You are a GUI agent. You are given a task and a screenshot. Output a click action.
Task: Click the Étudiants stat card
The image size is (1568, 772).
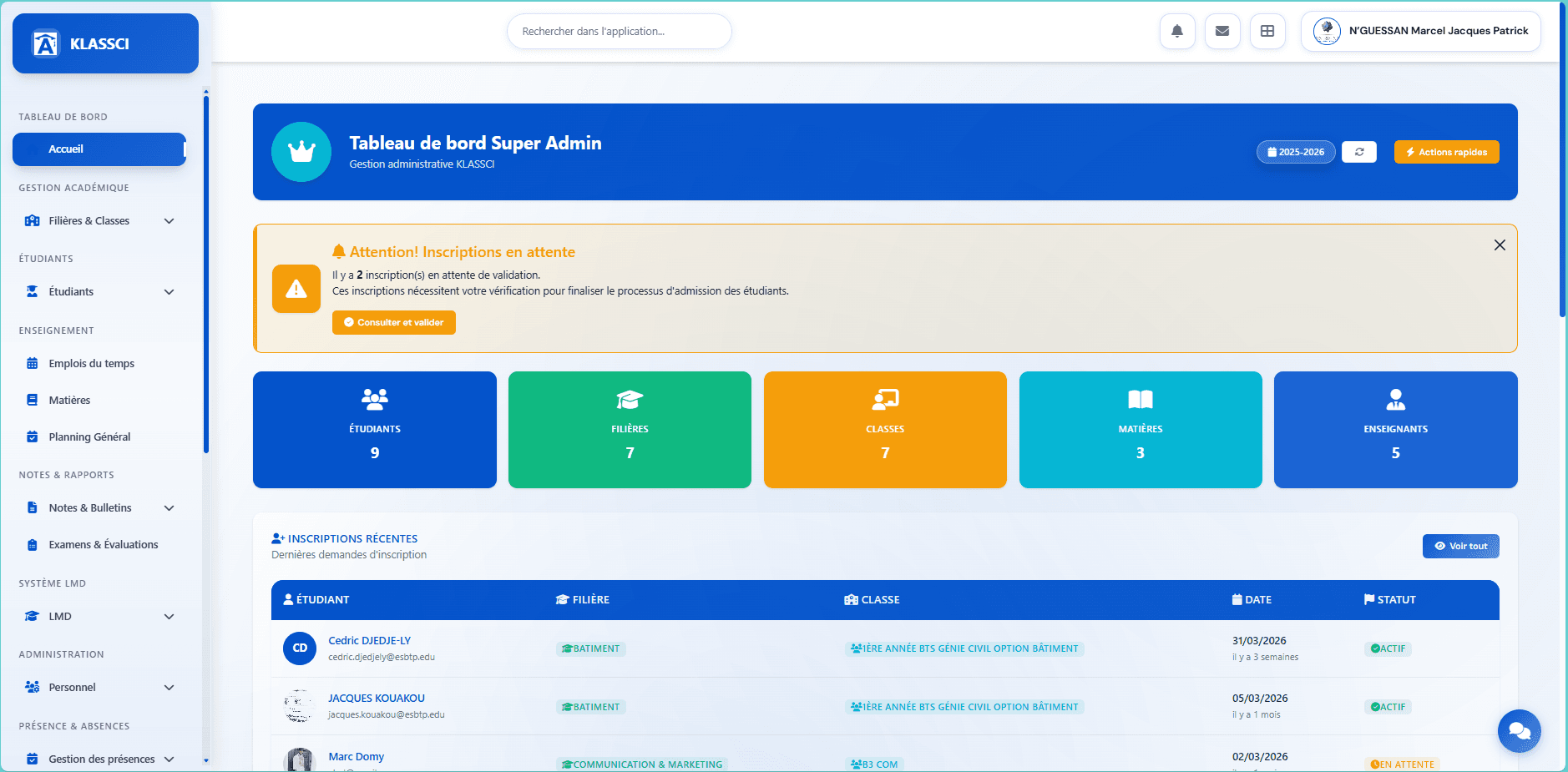(x=374, y=430)
